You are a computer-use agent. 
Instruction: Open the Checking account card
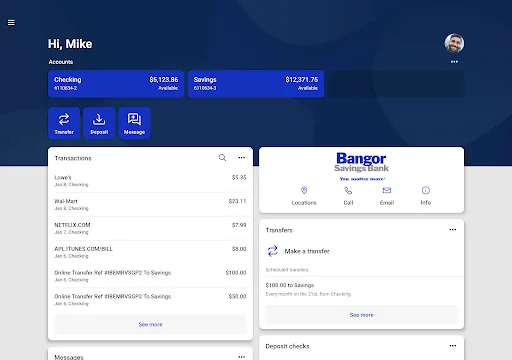116,84
